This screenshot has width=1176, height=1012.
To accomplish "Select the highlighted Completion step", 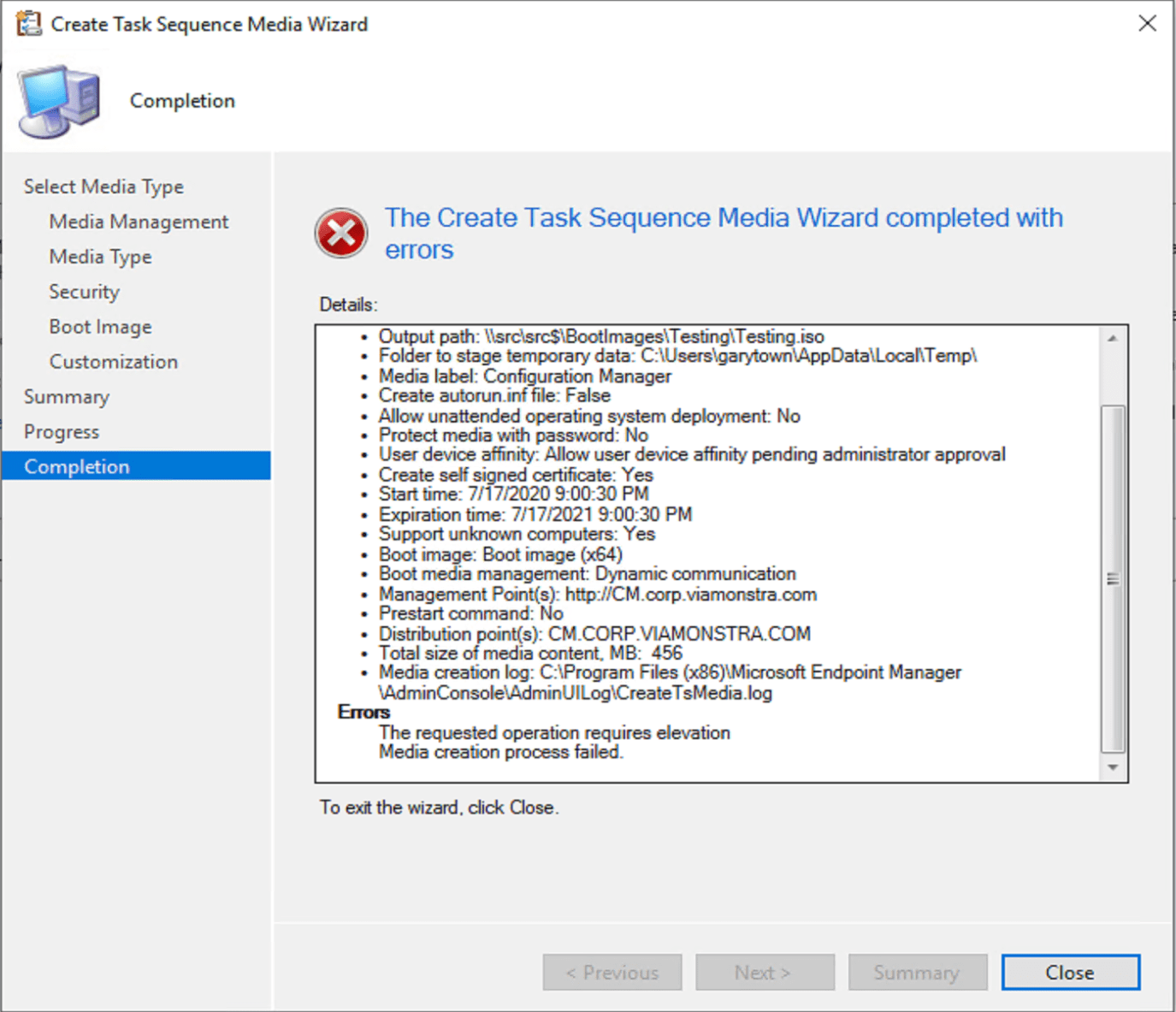I will tap(77, 466).
